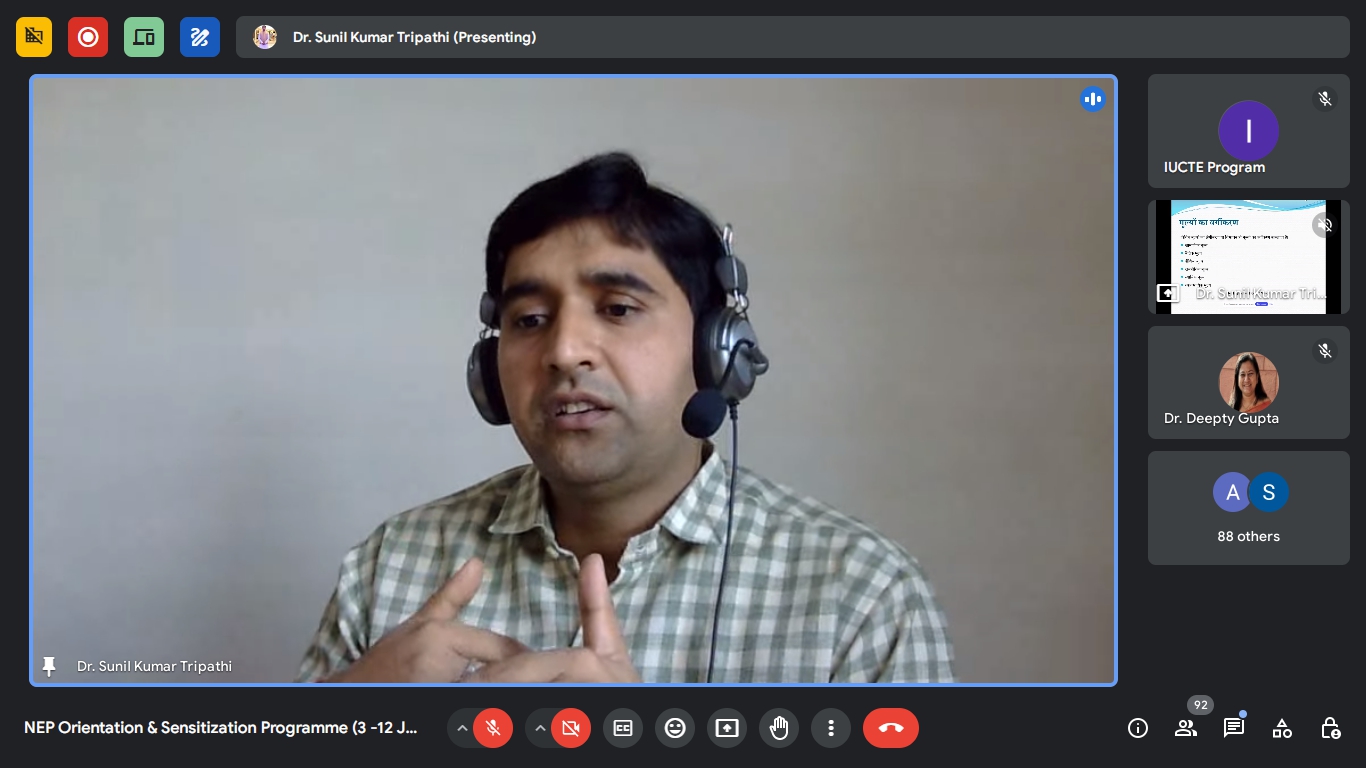
Task: Open the chat messages panel
Action: click(1234, 728)
